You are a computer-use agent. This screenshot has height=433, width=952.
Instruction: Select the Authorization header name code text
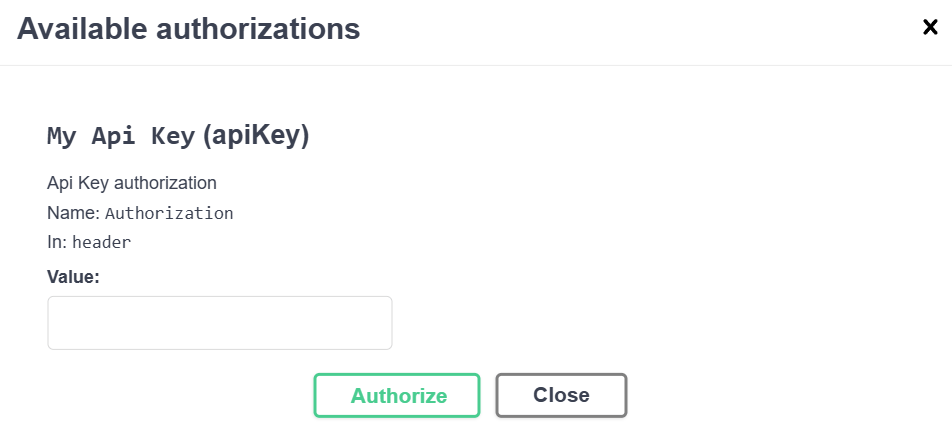pos(169,213)
